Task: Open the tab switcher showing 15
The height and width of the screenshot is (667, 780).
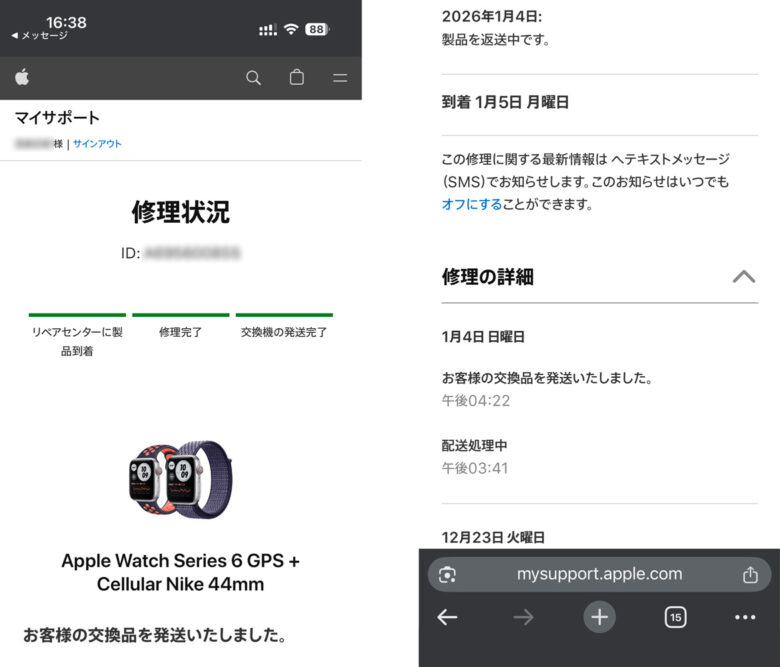Action: click(x=675, y=617)
